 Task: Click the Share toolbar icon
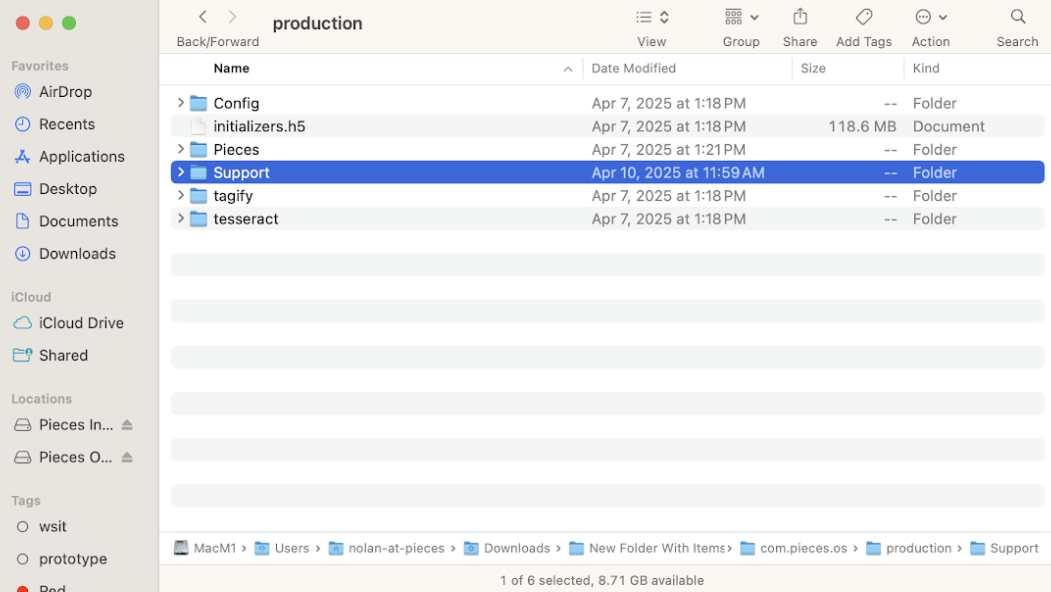(x=800, y=17)
